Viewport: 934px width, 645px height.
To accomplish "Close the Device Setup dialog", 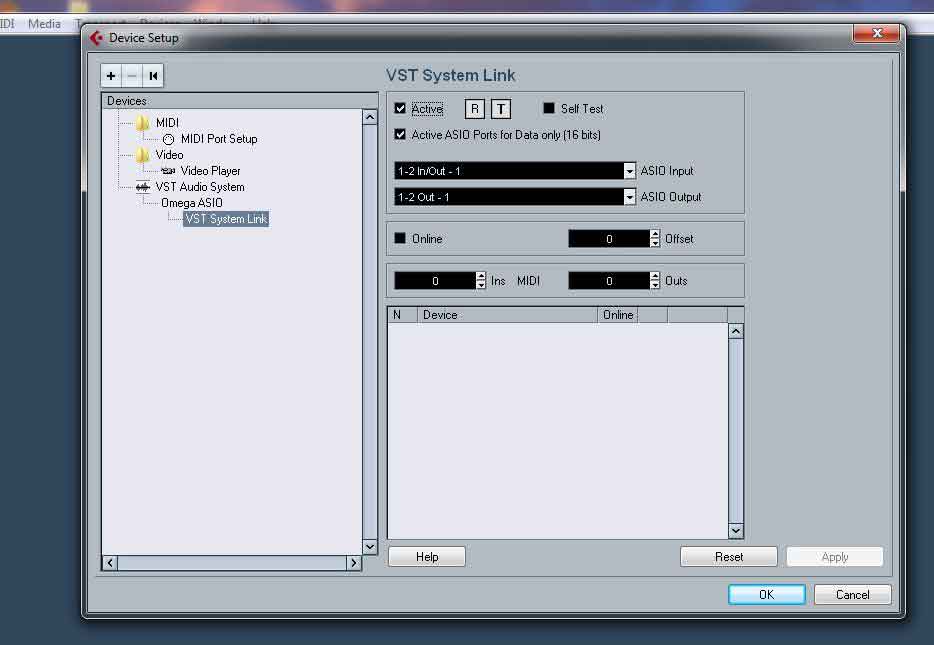I will [876, 33].
